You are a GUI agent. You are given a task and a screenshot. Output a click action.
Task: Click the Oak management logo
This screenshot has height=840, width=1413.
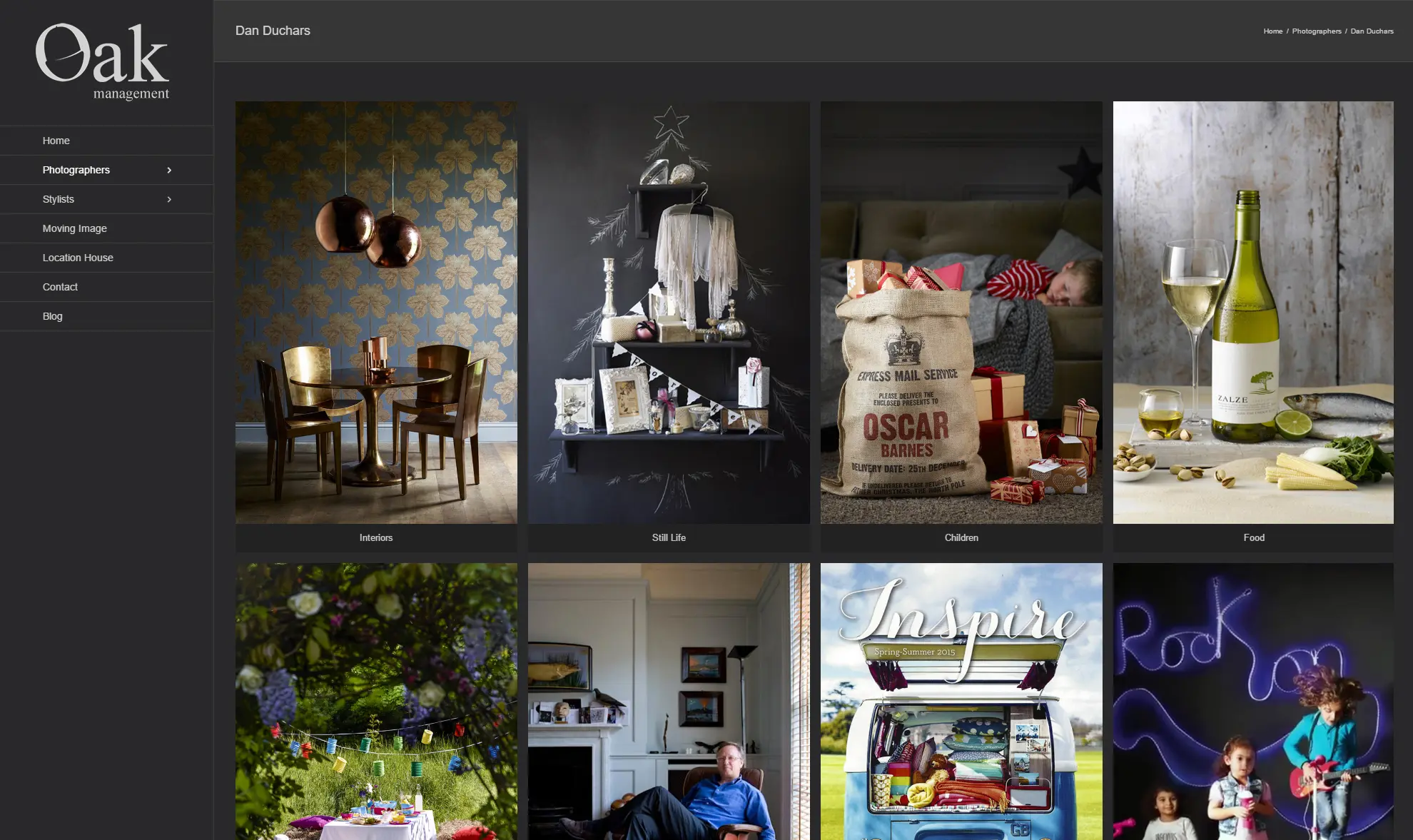click(x=102, y=61)
